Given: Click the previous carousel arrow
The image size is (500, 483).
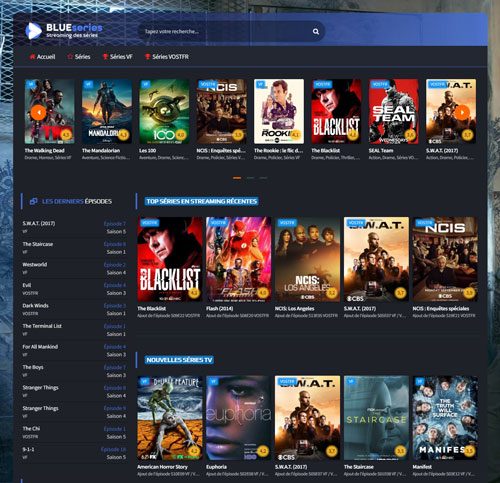Looking at the screenshot, I should point(39,112).
